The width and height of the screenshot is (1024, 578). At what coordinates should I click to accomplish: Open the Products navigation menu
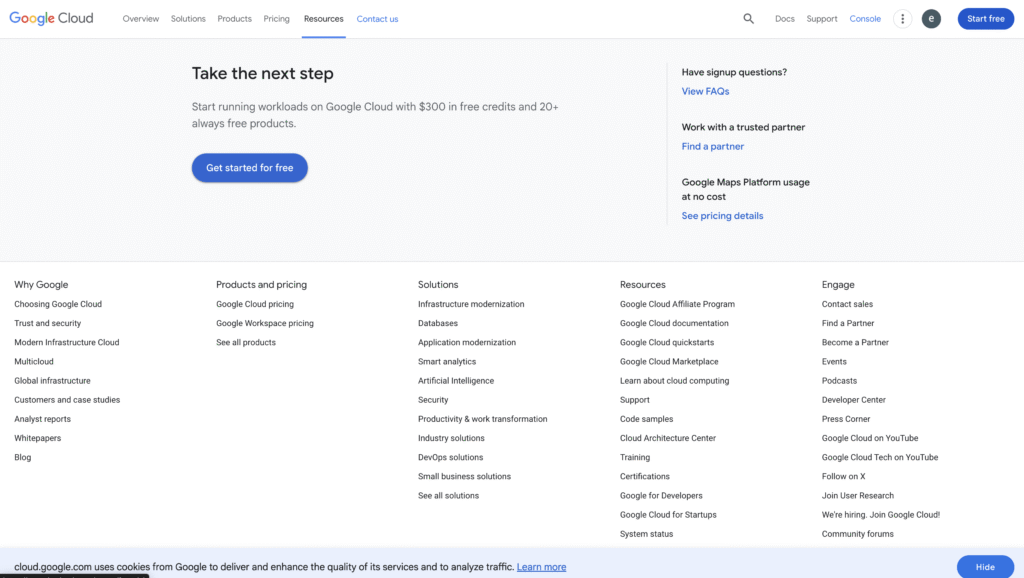(235, 19)
